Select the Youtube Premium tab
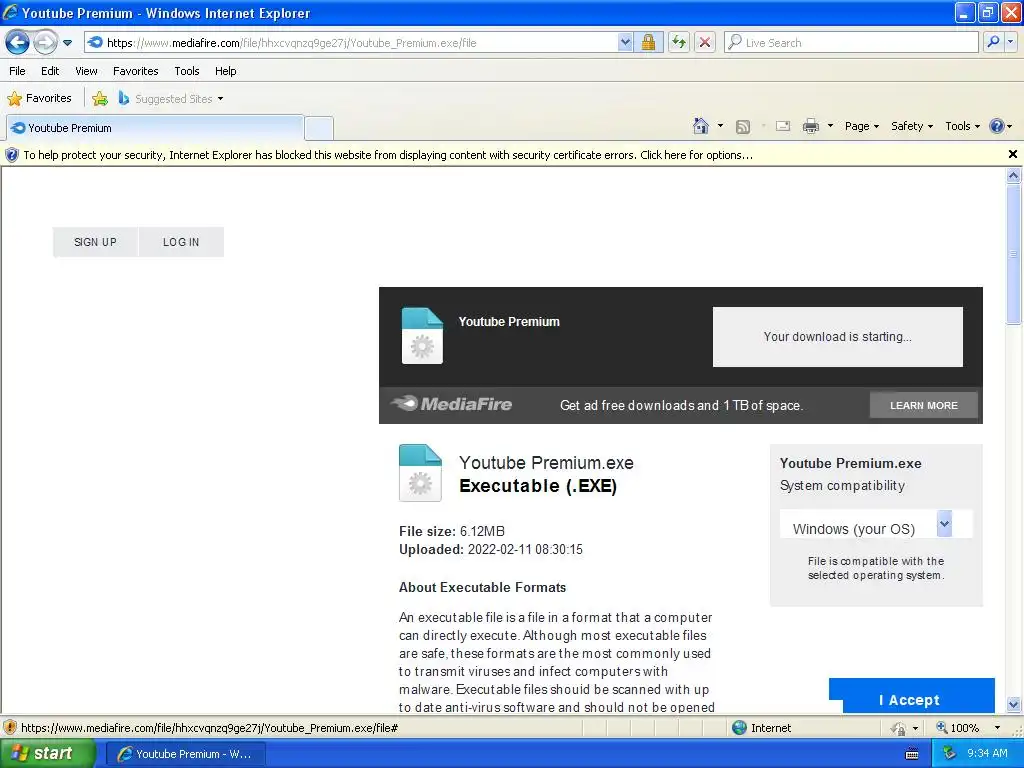 (x=155, y=128)
